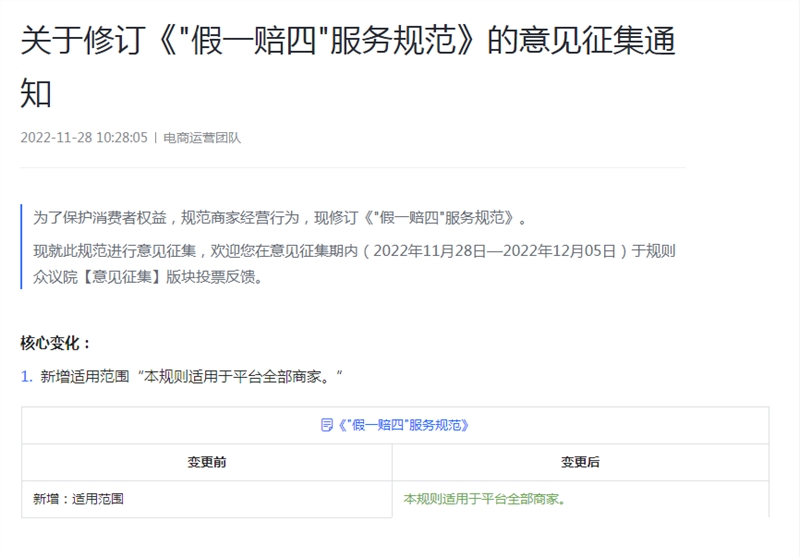Click the blue vertical quote bar
Image resolution: width=800 pixels, height=557 pixels.
click(x=22, y=246)
